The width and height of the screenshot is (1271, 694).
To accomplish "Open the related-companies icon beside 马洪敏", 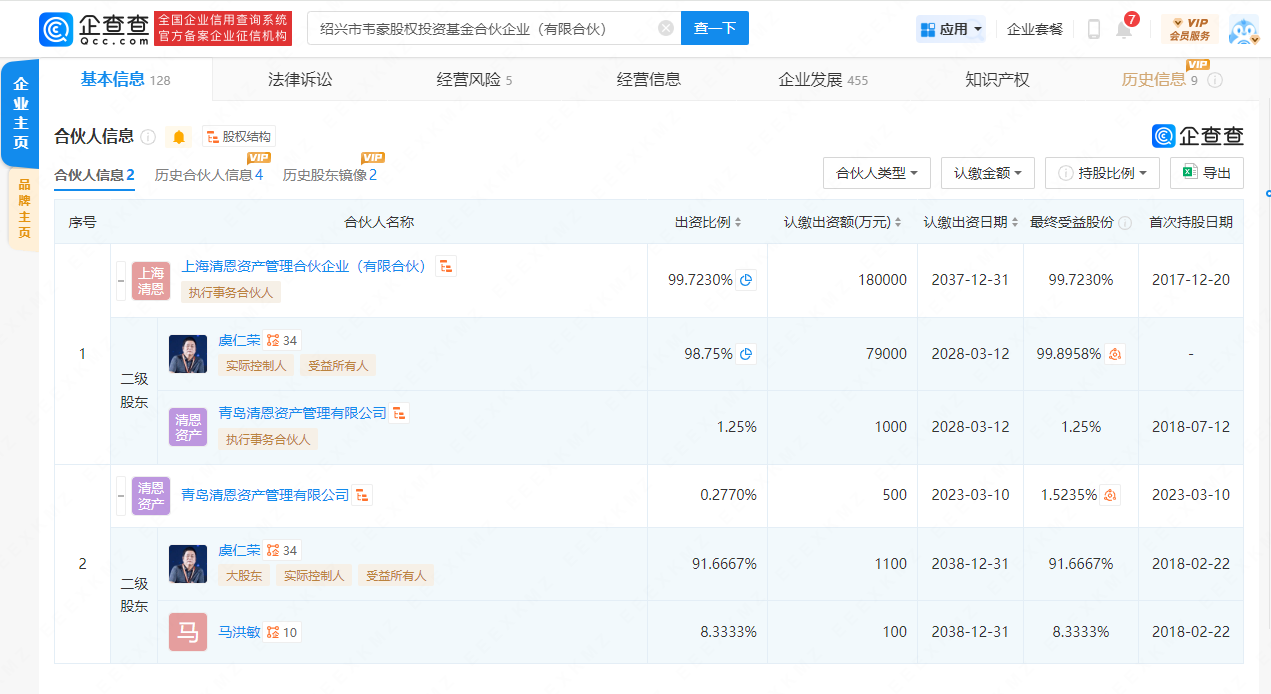I will (282, 632).
